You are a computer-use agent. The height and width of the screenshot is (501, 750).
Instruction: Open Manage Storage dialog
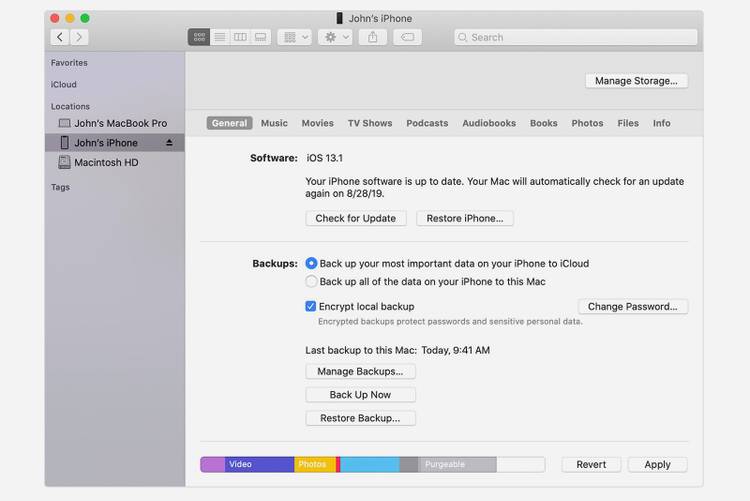pyautogui.click(x=636, y=81)
